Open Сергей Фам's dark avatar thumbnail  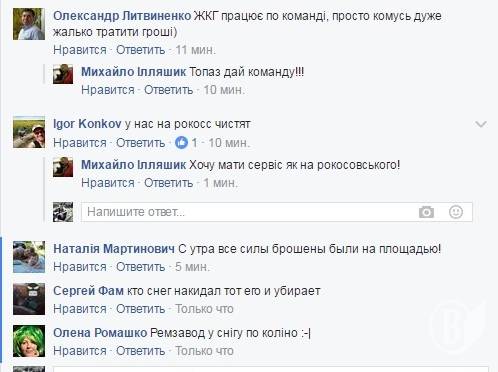[29, 299]
